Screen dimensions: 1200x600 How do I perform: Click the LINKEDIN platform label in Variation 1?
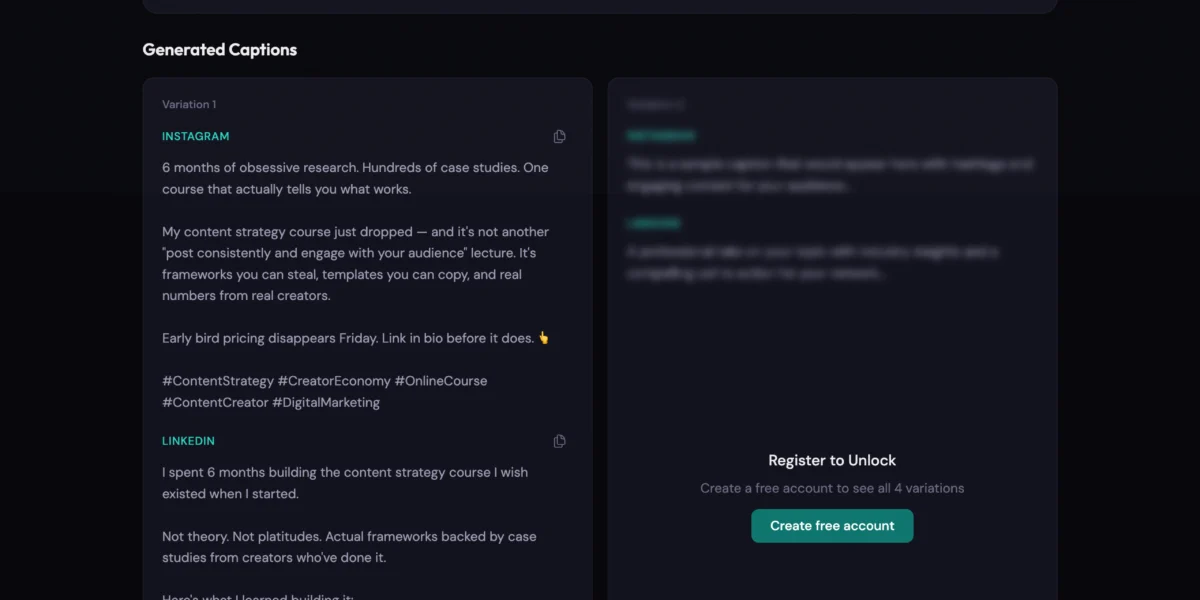click(x=188, y=441)
